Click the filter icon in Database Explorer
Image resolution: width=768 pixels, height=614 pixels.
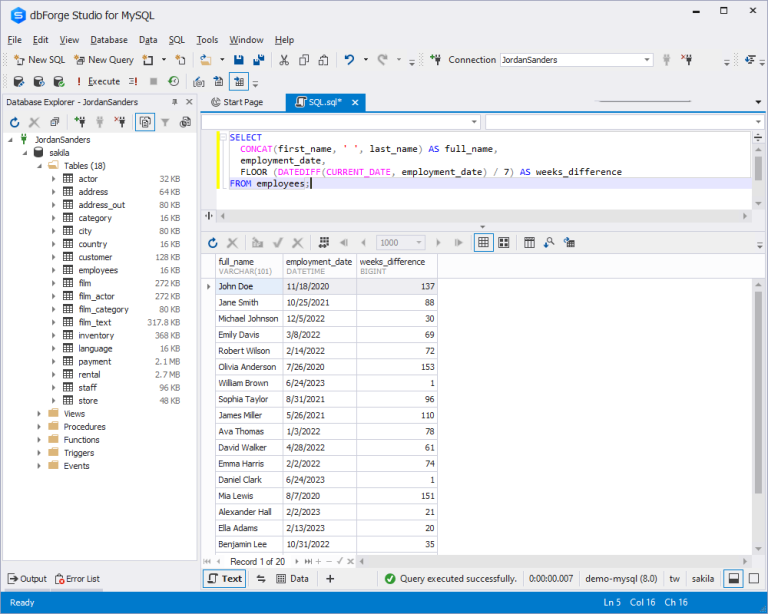click(165, 122)
